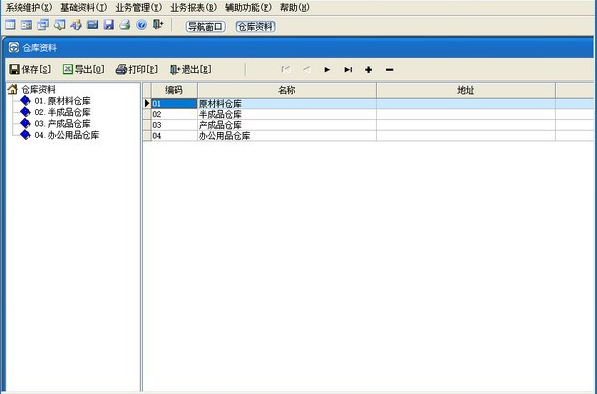The image size is (597, 394).
Task: Click the address cell of 半成品仓库 row
Action: pyautogui.click(x=466, y=114)
